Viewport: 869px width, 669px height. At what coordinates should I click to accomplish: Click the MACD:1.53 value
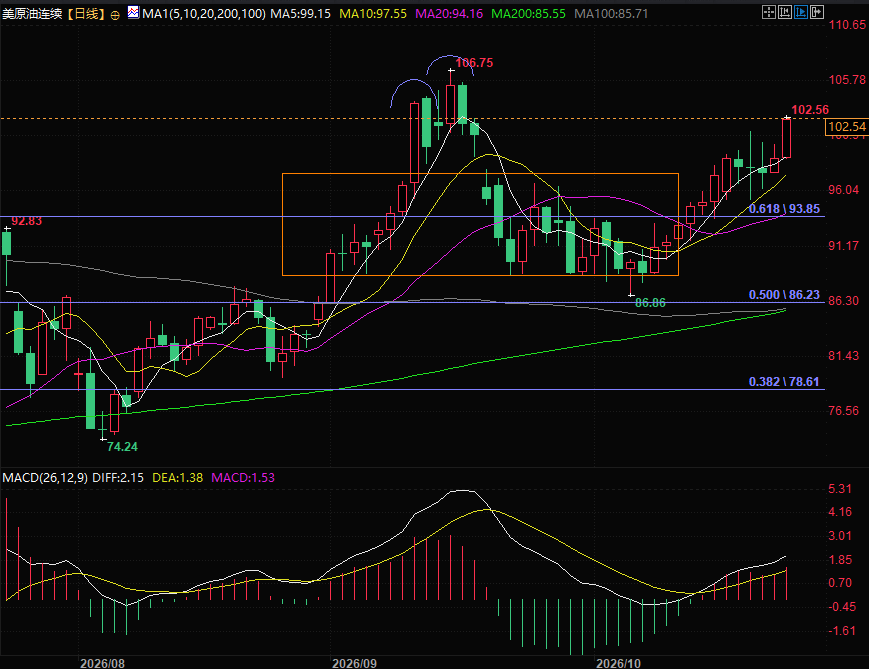pyautogui.click(x=243, y=478)
